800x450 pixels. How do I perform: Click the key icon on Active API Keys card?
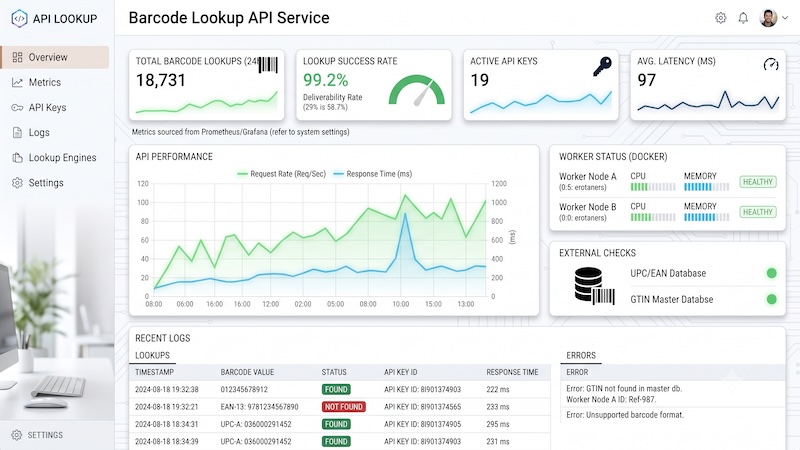click(x=602, y=66)
